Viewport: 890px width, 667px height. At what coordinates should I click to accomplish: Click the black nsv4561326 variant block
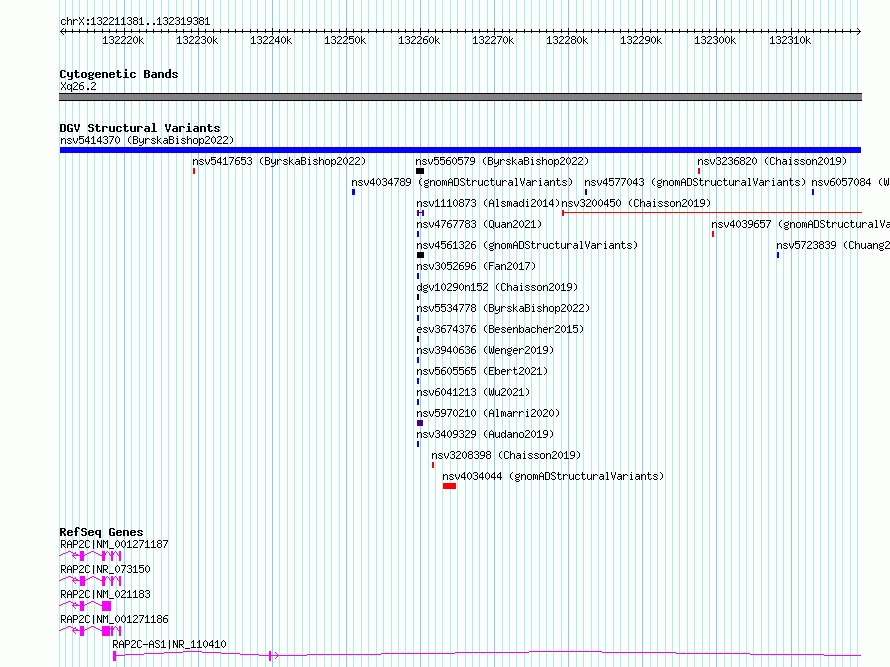point(421,255)
